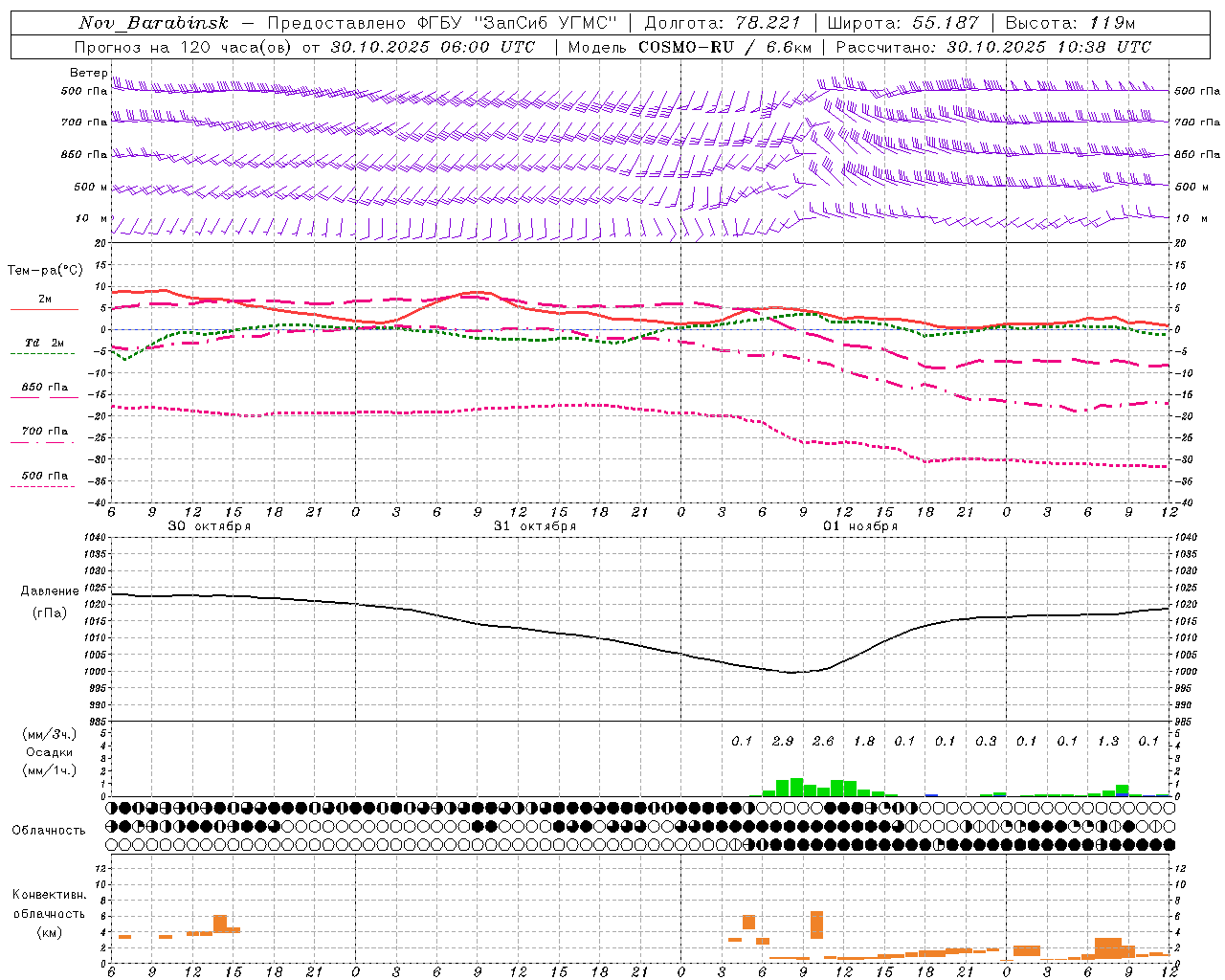
Task: Click the '30 октября' date label
Action: pyautogui.click(x=210, y=526)
